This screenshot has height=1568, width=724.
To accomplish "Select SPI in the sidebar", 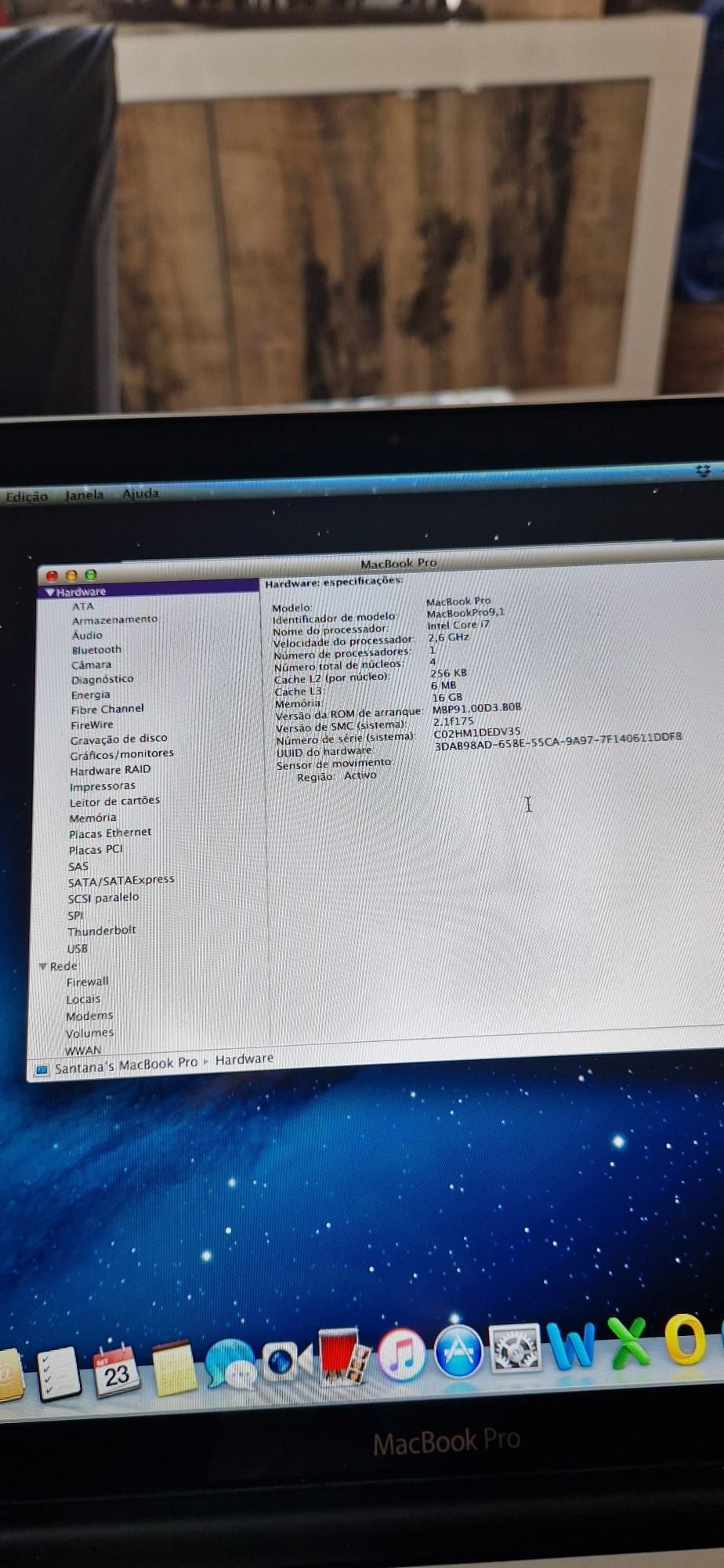I will click(75, 916).
